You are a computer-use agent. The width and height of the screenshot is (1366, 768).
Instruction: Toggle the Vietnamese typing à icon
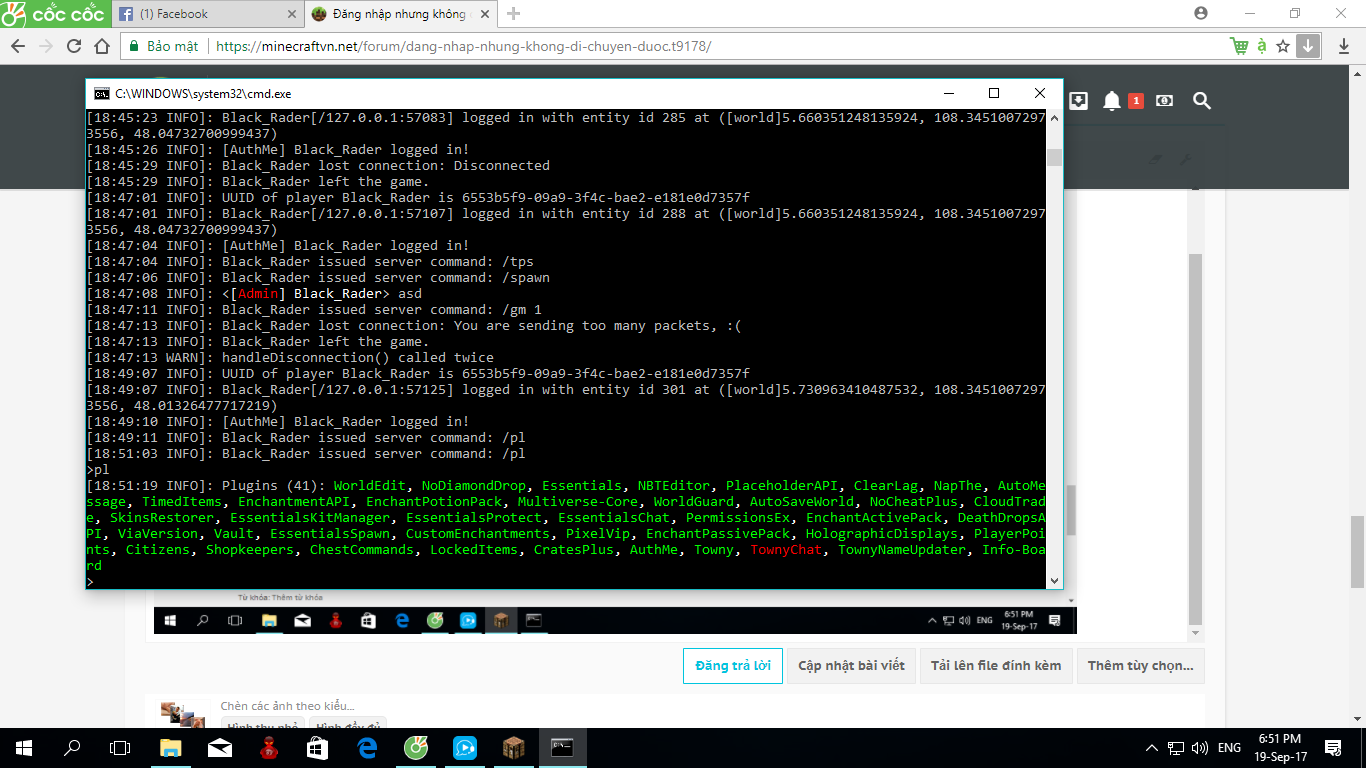click(1262, 46)
